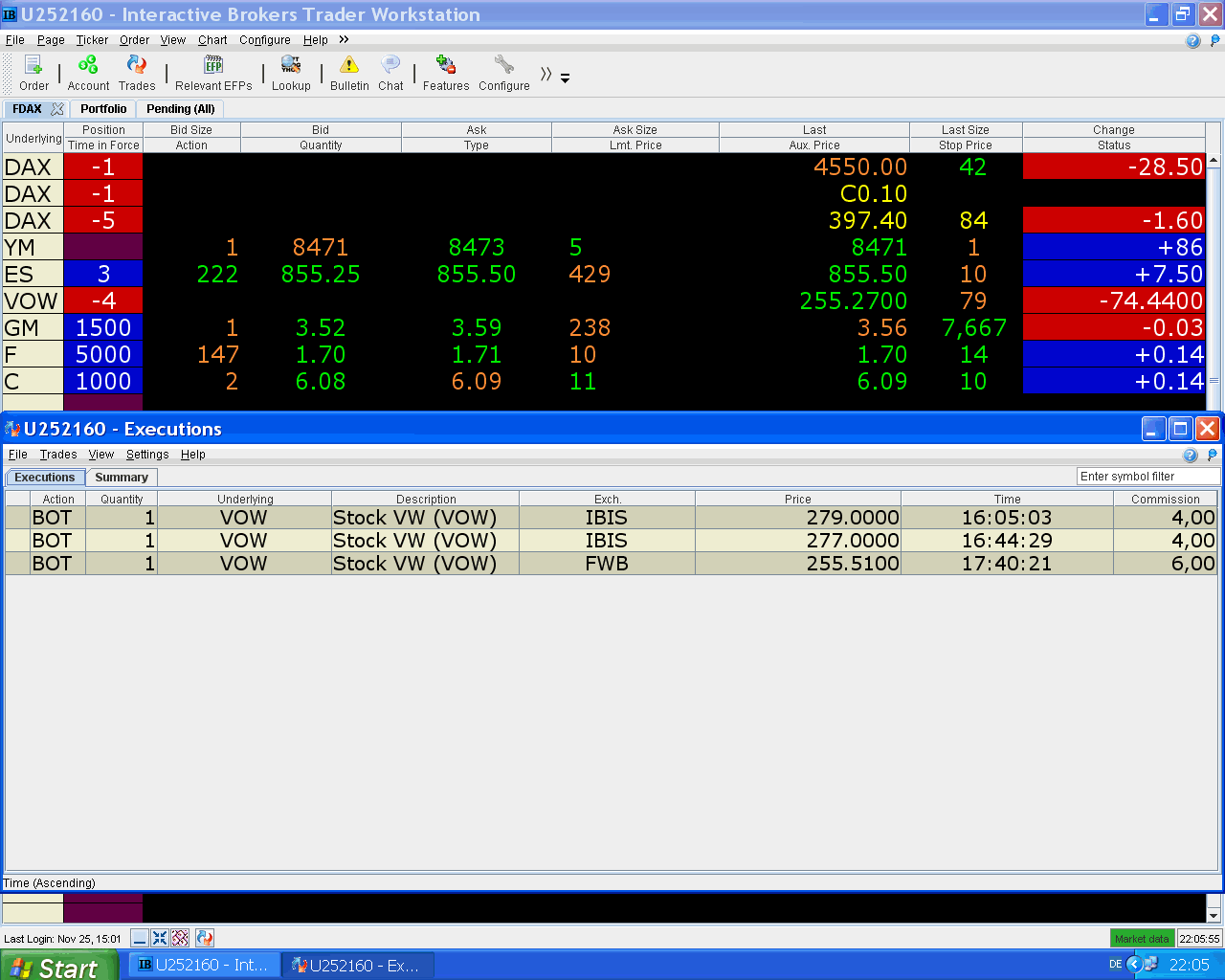
Task: Click the trades arrows icon in status bar
Action: [x=204, y=938]
